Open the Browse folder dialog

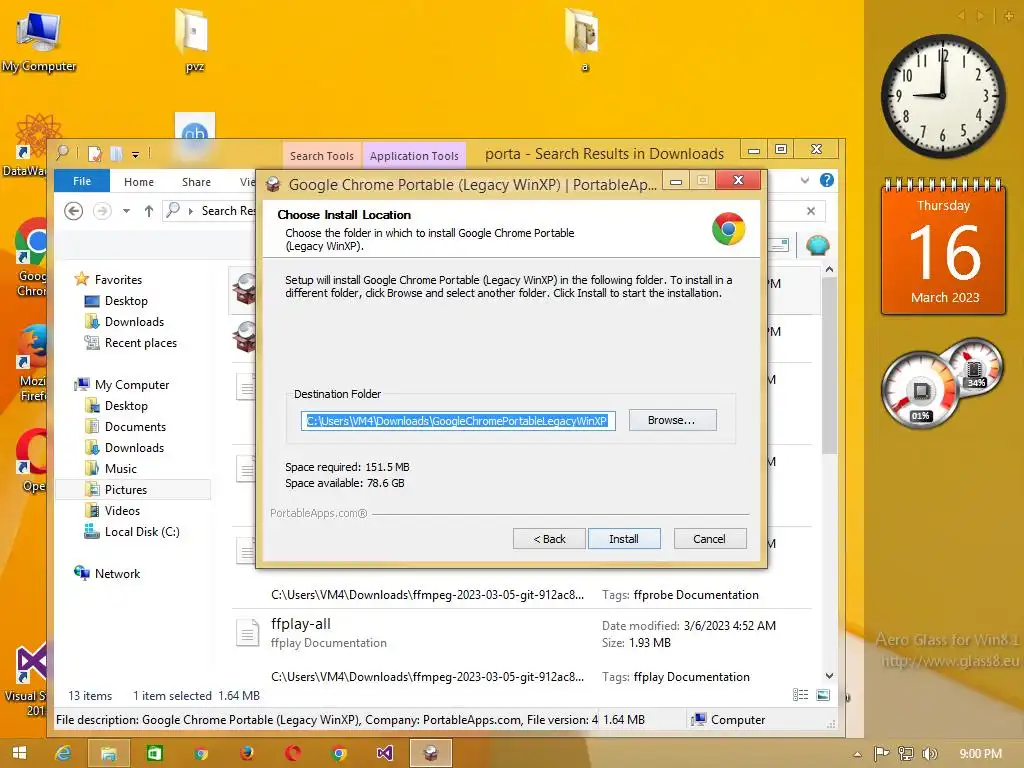click(x=672, y=420)
